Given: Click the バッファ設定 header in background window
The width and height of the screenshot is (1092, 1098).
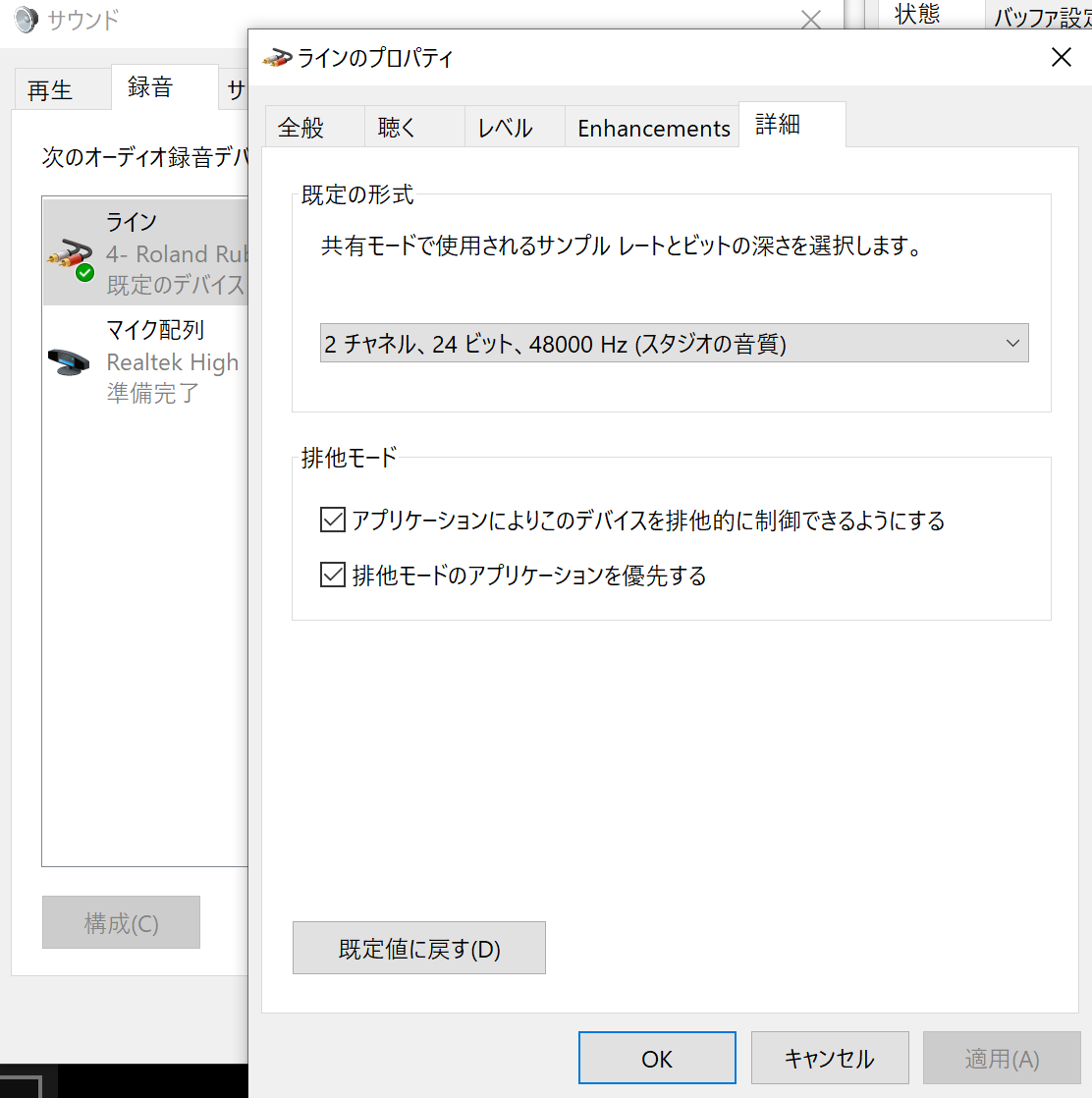Looking at the screenshot, I should tap(1042, 17).
